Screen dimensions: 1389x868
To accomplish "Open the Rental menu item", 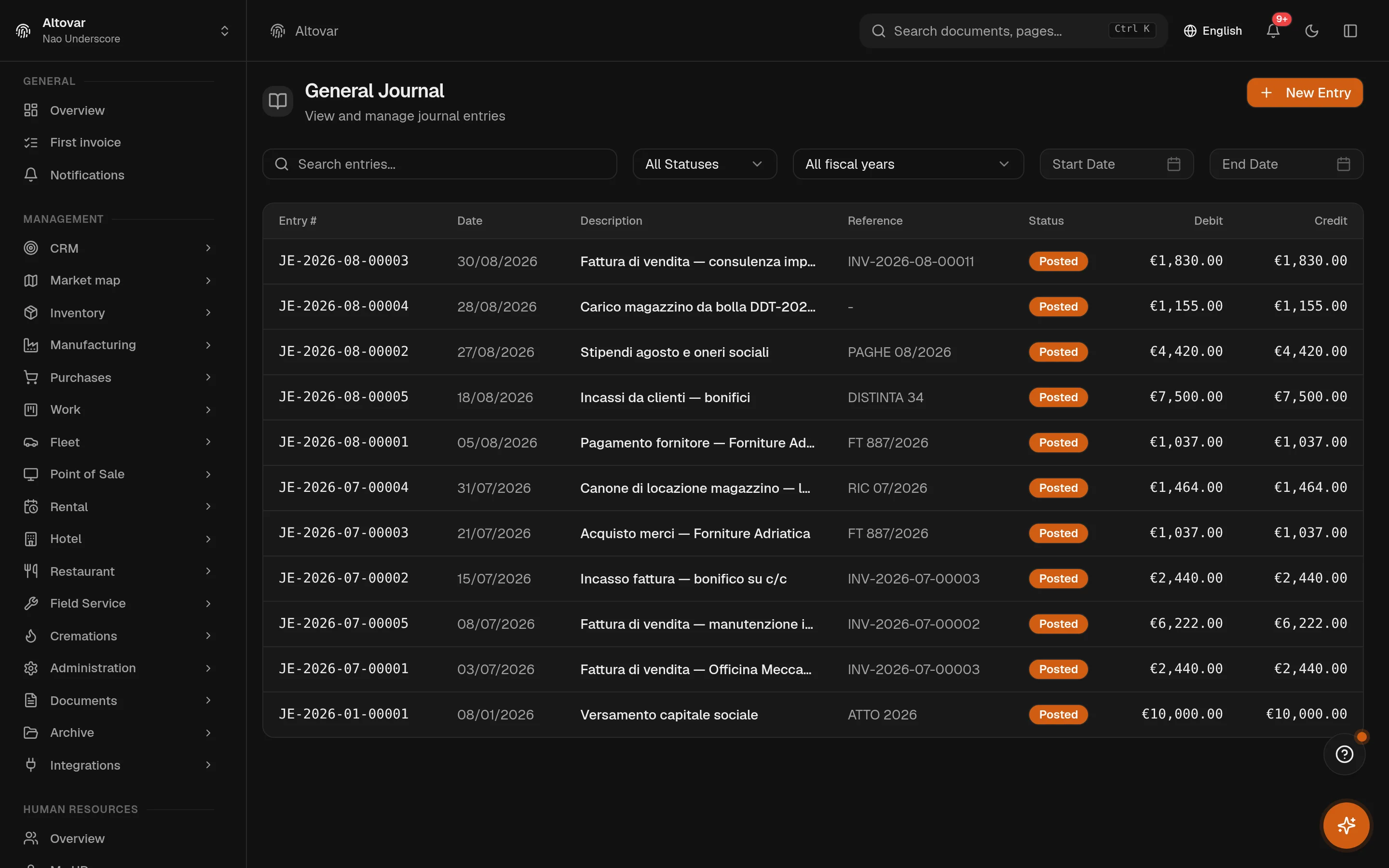I will [119, 506].
